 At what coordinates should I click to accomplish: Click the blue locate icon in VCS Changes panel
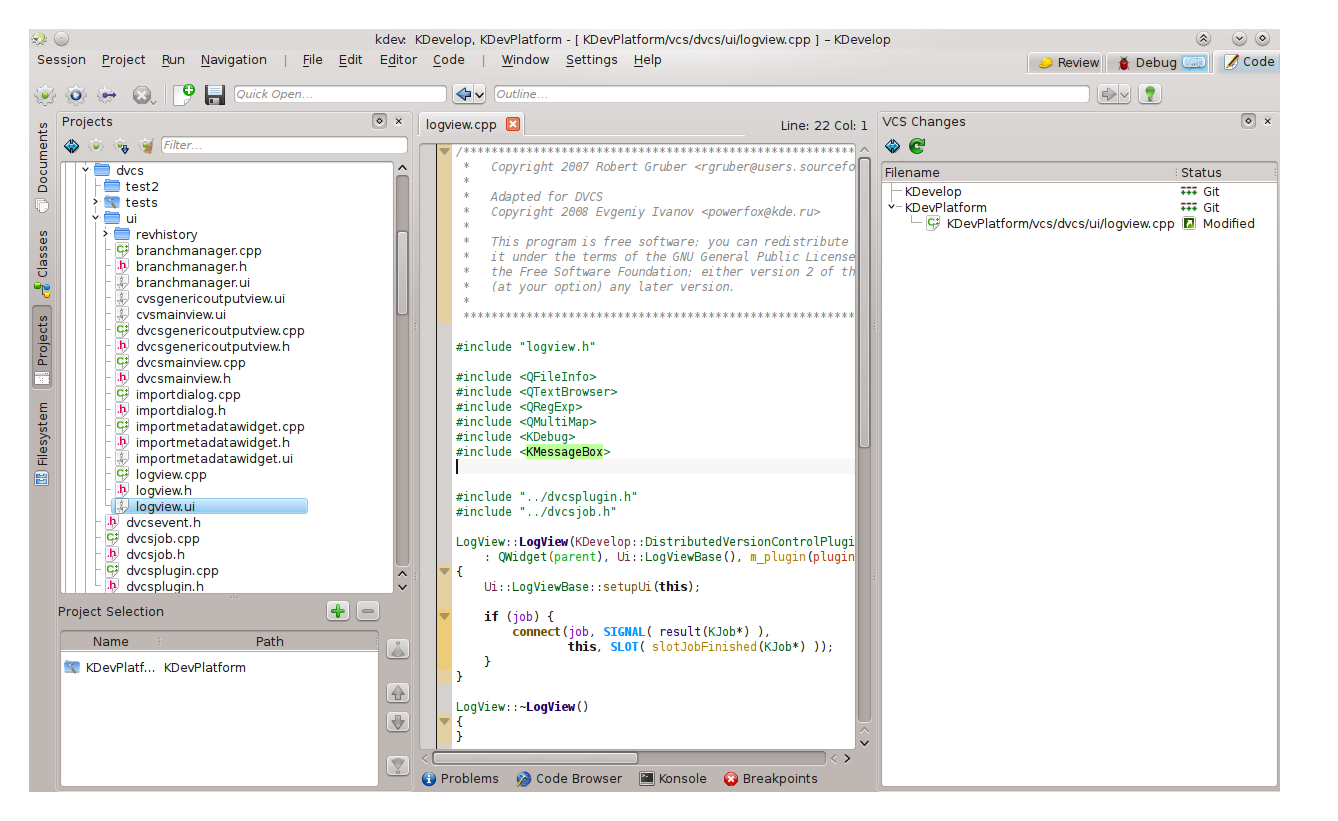coord(893,147)
